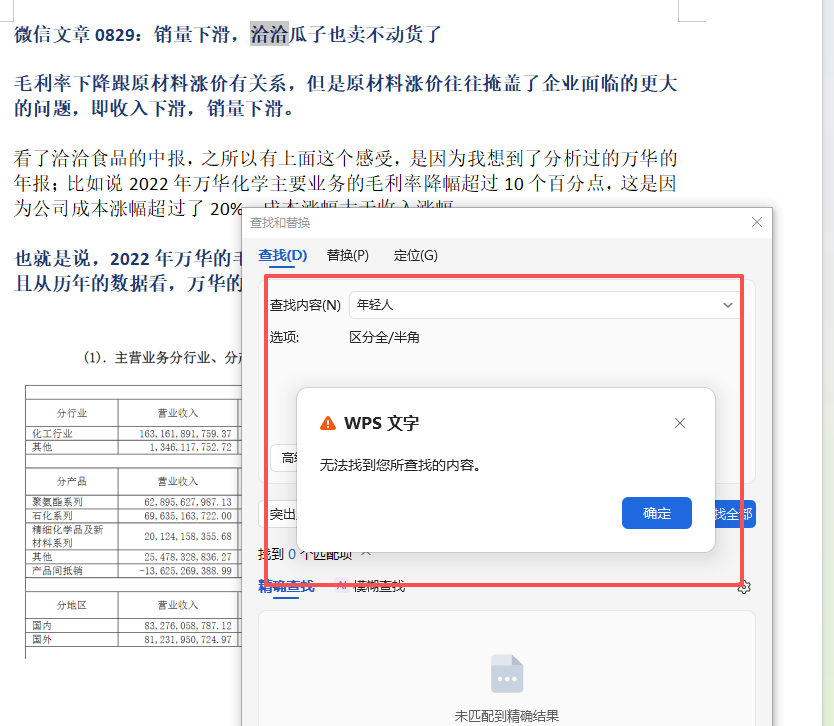Click the 营业收入 header beside 分地区
The width and height of the screenshot is (834, 726).
point(178,605)
